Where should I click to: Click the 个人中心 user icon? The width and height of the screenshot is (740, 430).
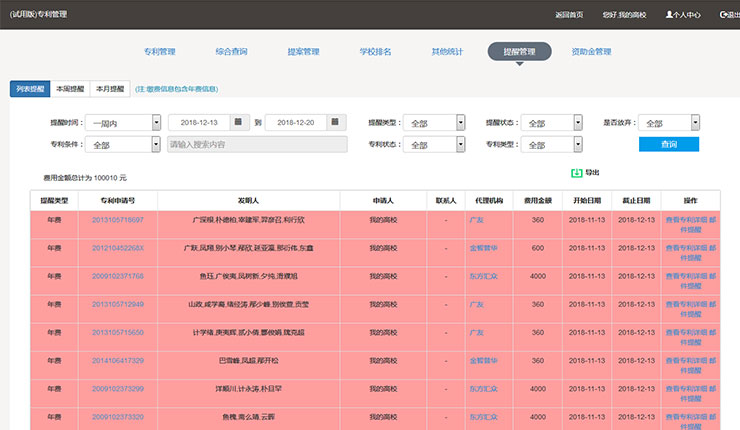tap(670, 15)
